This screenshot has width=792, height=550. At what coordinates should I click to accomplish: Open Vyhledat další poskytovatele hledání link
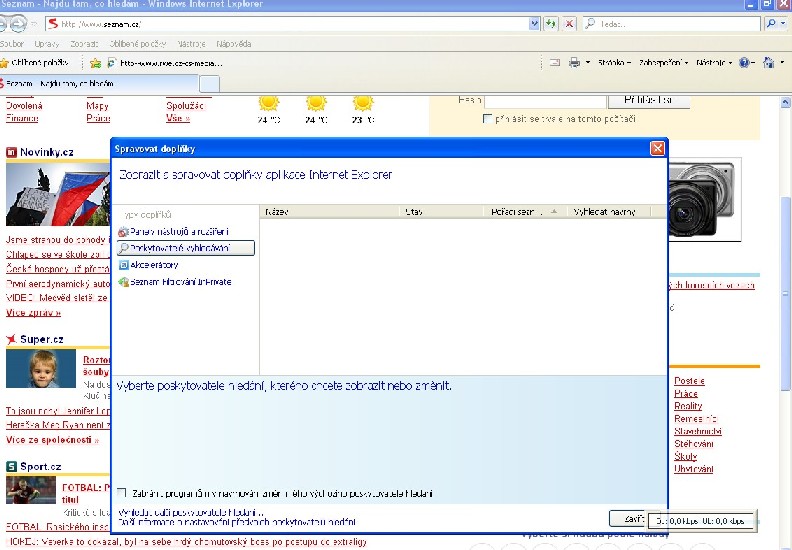click(x=190, y=513)
